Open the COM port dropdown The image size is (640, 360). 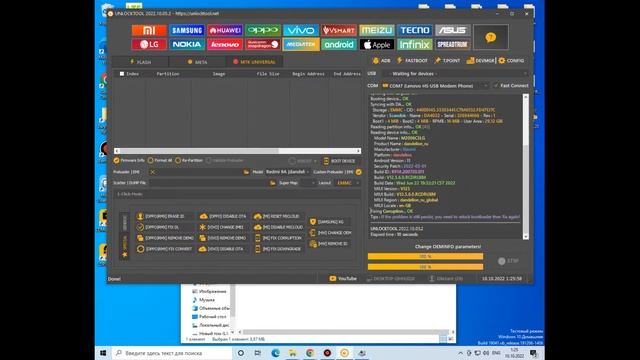pos(435,86)
